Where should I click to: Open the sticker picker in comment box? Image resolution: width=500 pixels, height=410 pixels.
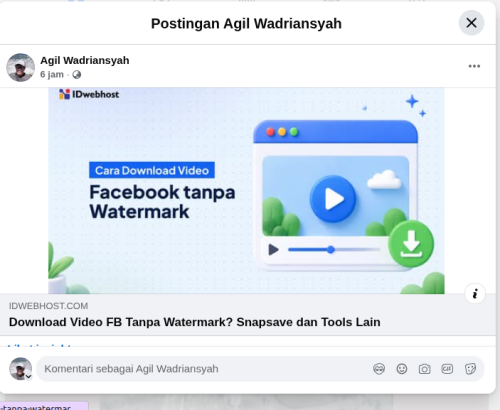(470, 369)
